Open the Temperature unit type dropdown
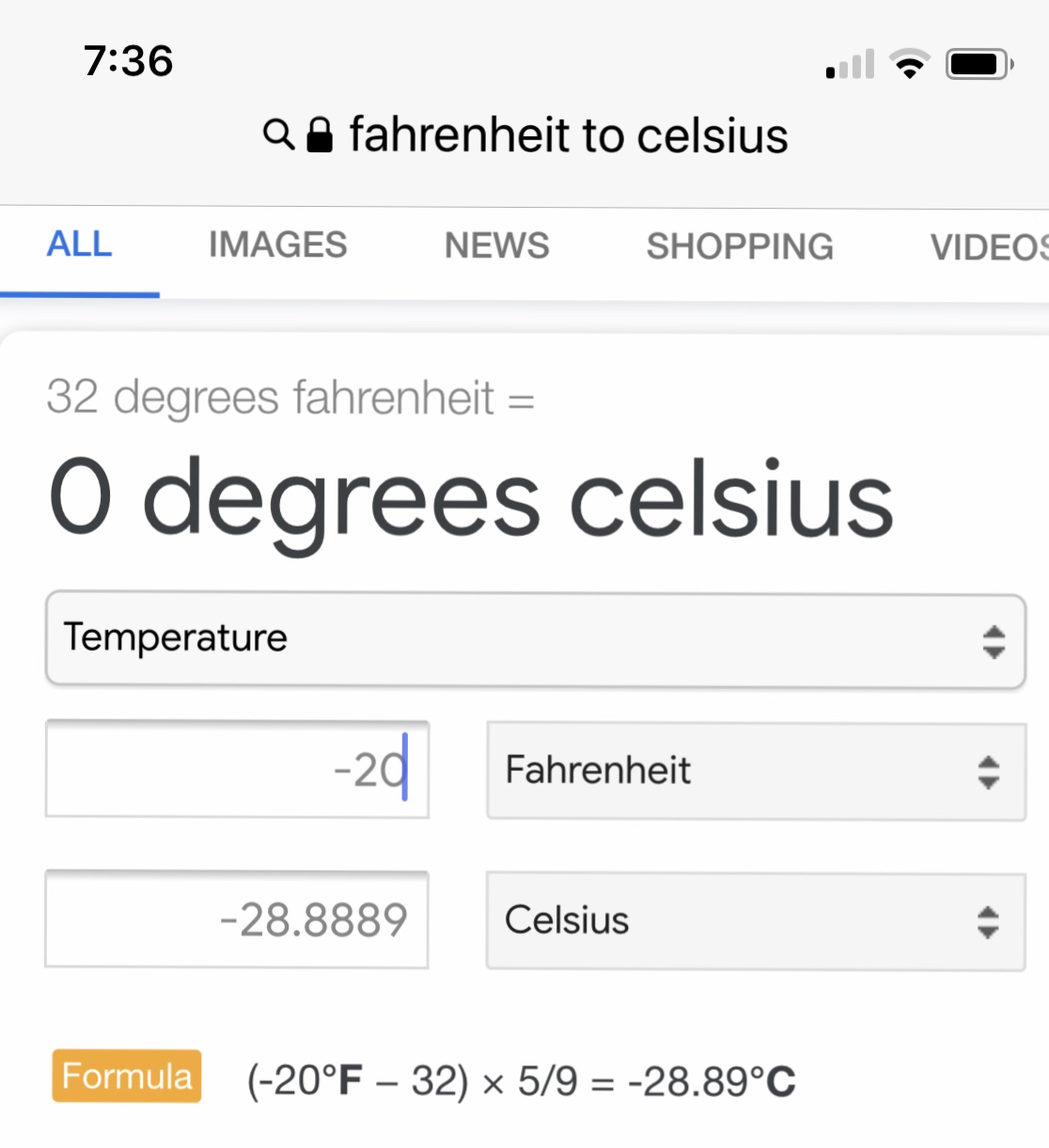 click(535, 639)
